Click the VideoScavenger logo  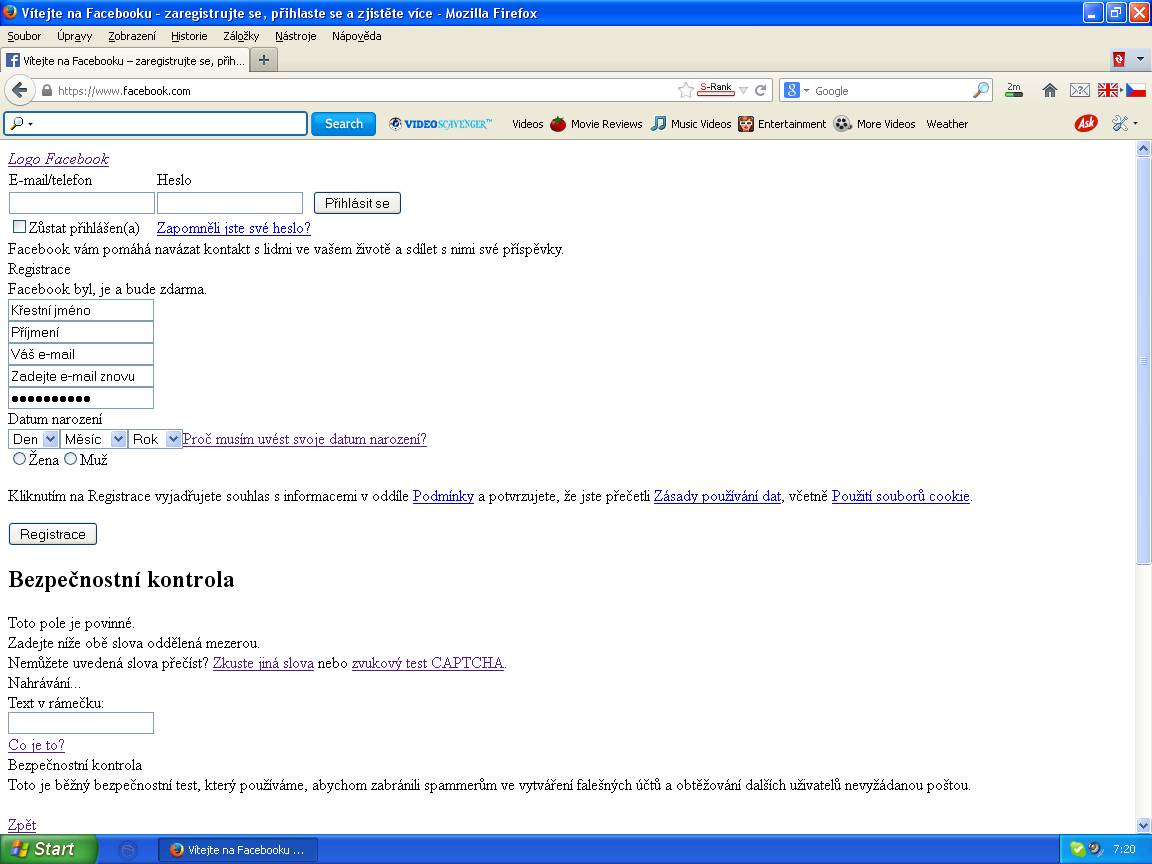click(x=440, y=123)
